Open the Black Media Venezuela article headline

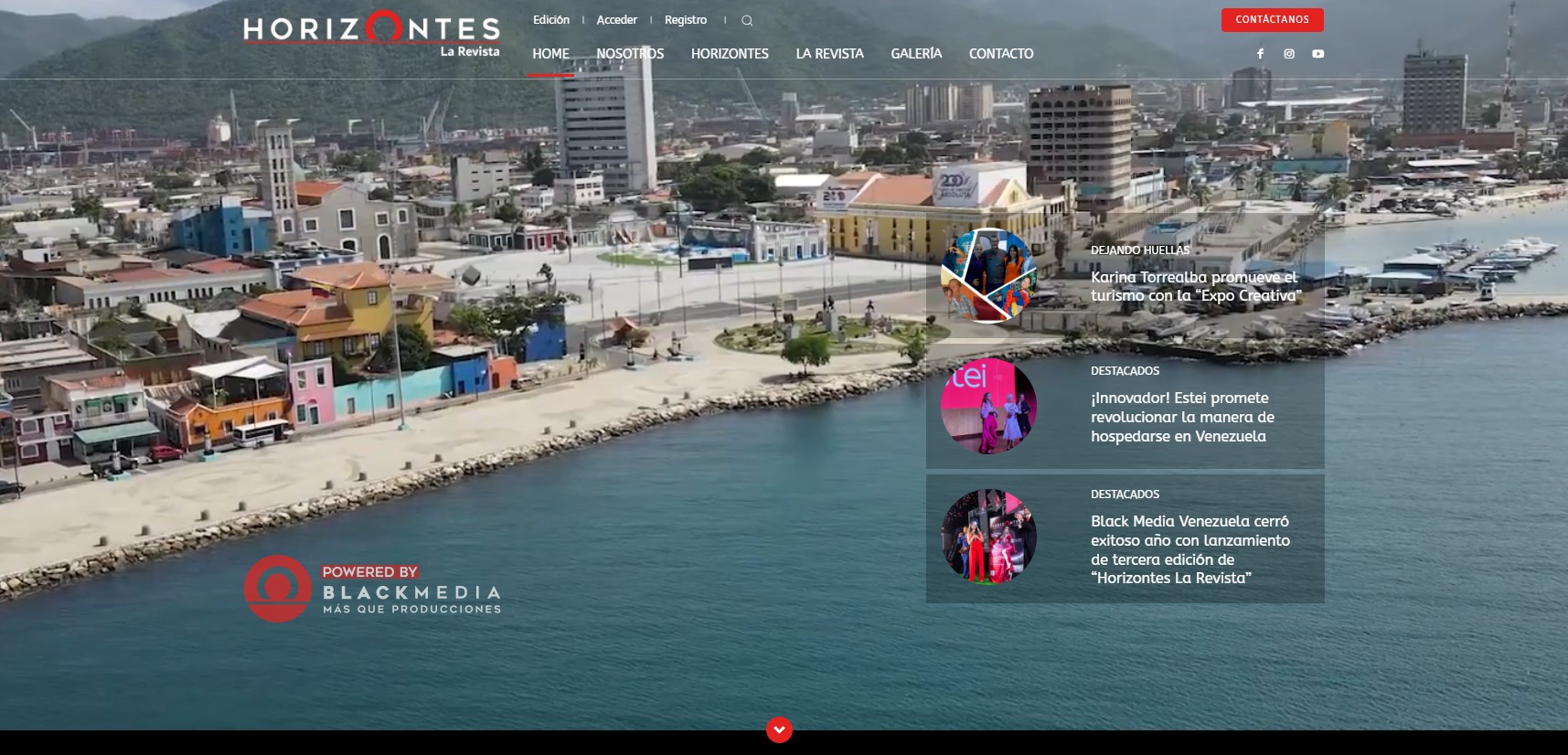click(x=1189, y=549)
